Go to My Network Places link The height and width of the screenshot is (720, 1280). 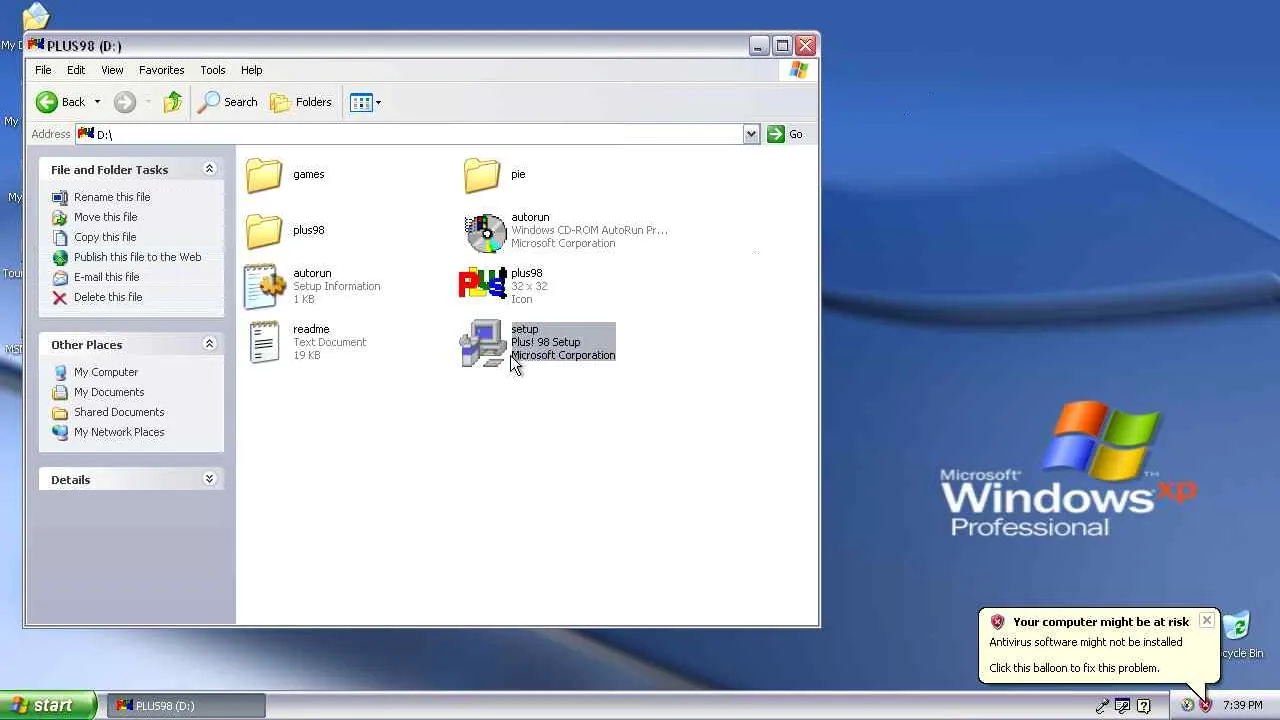click(119, 432)
